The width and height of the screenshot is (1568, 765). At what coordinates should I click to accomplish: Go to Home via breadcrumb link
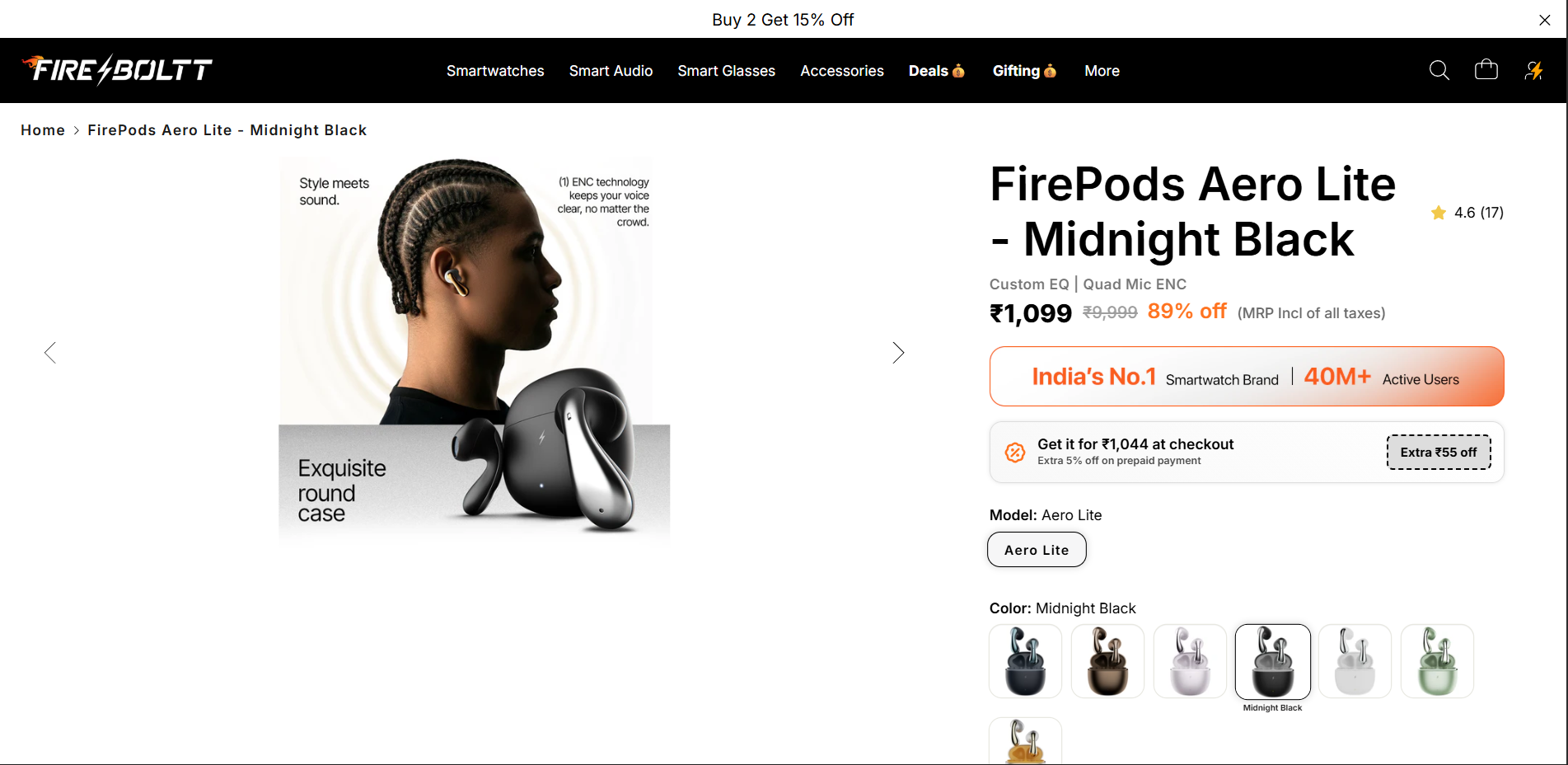pos(43,130)
